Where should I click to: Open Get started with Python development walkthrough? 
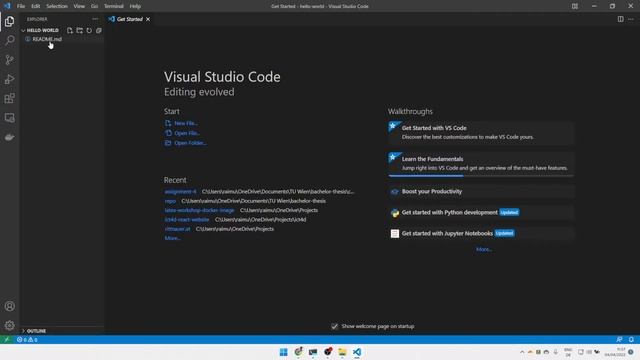point(481,212)
